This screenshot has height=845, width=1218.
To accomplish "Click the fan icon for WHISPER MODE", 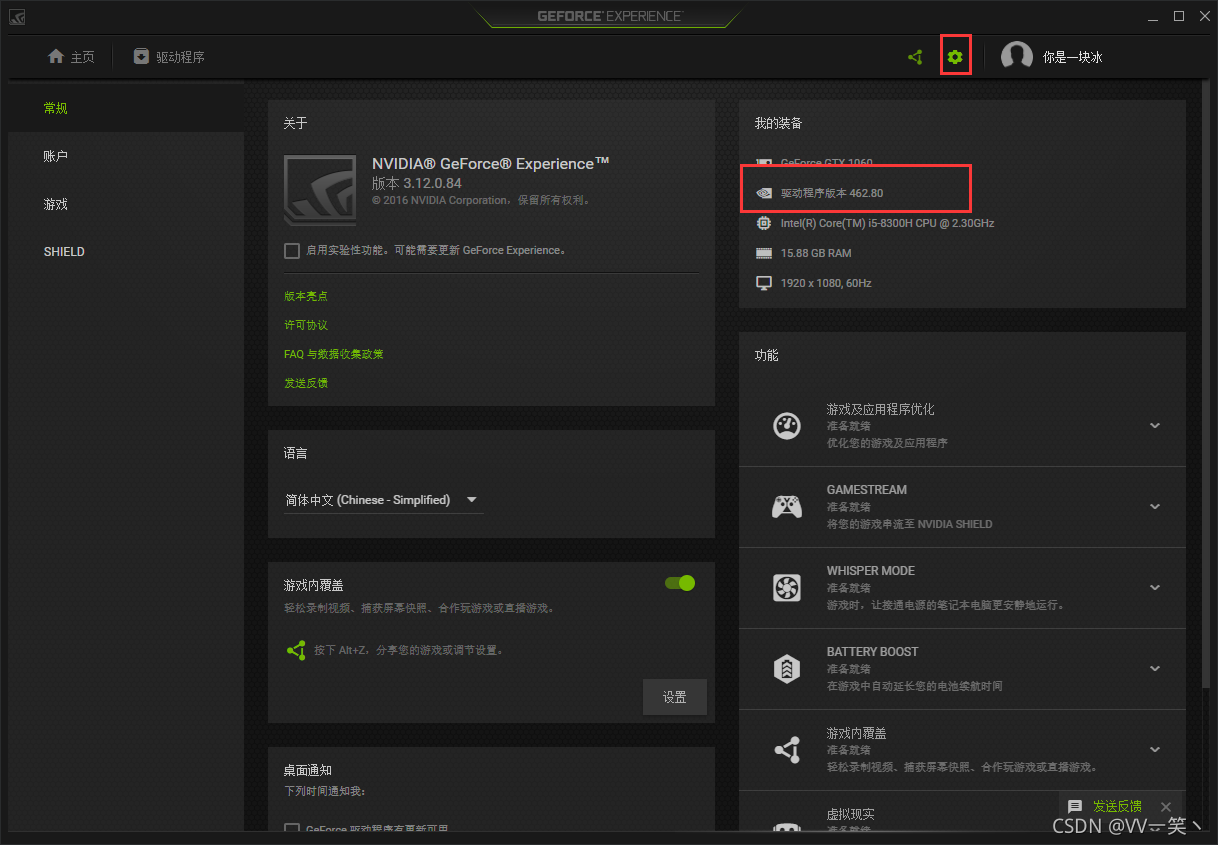I will [x=787, y=587].
